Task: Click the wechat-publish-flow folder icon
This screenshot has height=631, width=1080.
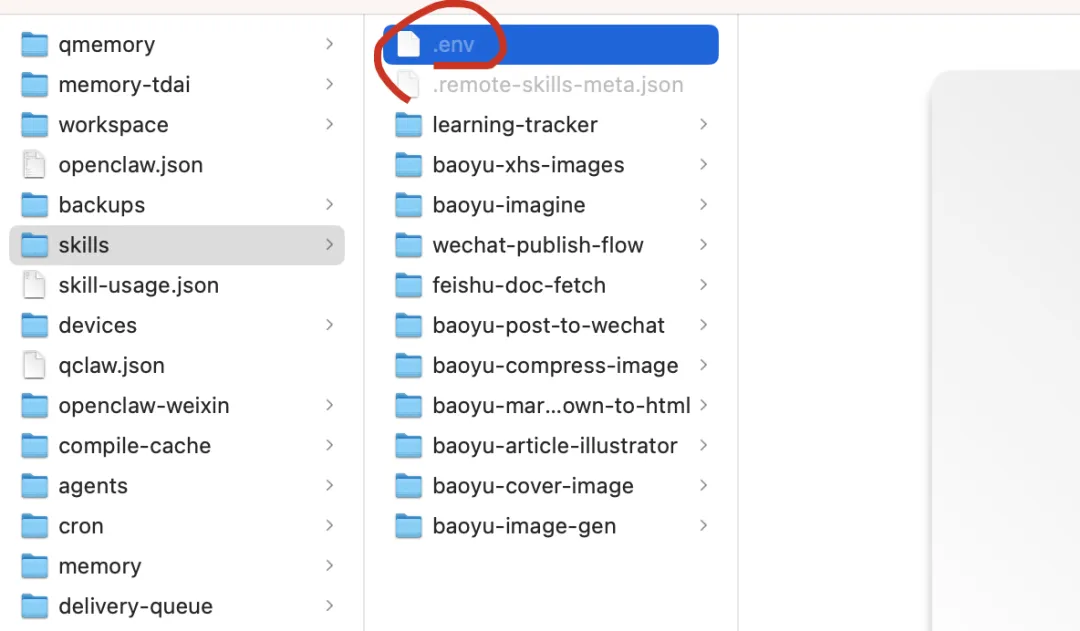Action: (408, 245)
